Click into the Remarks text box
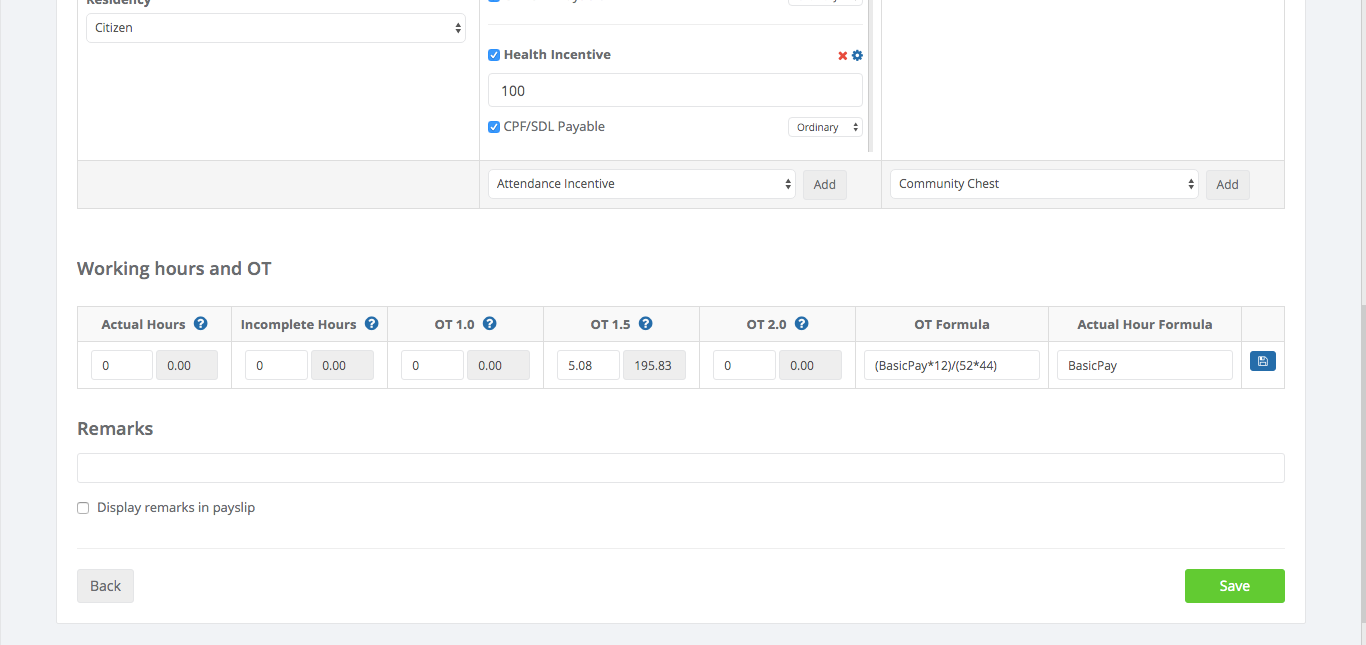 [681, 468]
